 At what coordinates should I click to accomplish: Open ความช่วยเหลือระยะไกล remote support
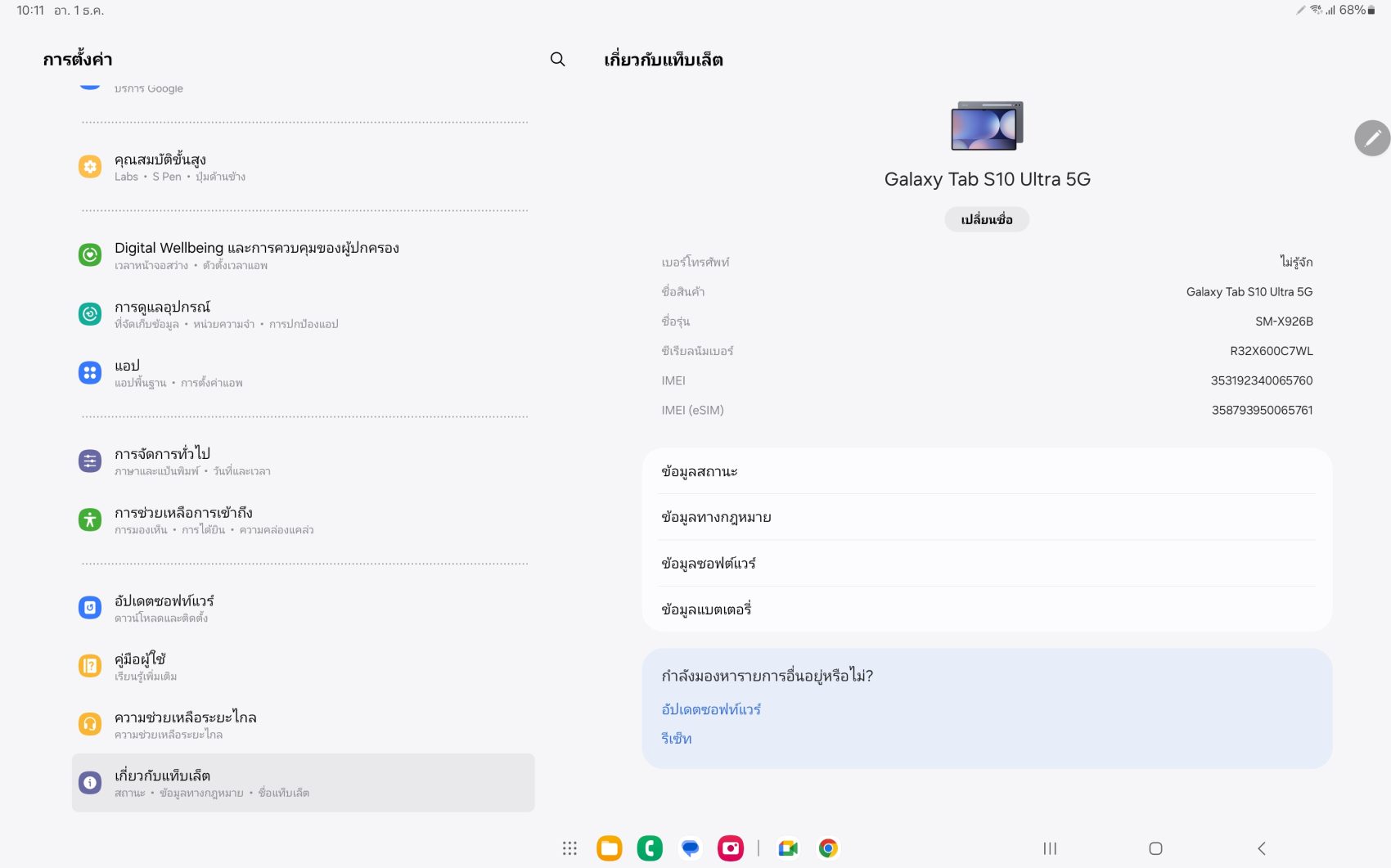tap(303, 724)
